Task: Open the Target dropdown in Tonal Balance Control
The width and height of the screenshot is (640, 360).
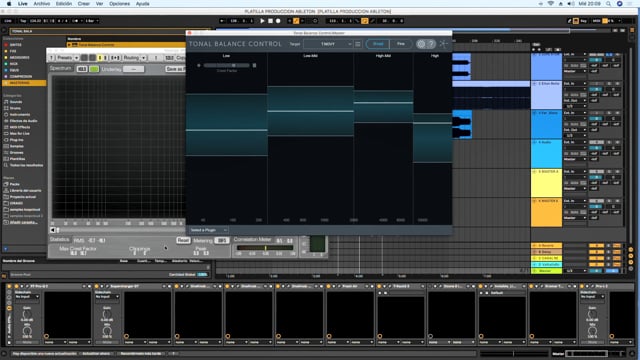Action: [328, 44]
